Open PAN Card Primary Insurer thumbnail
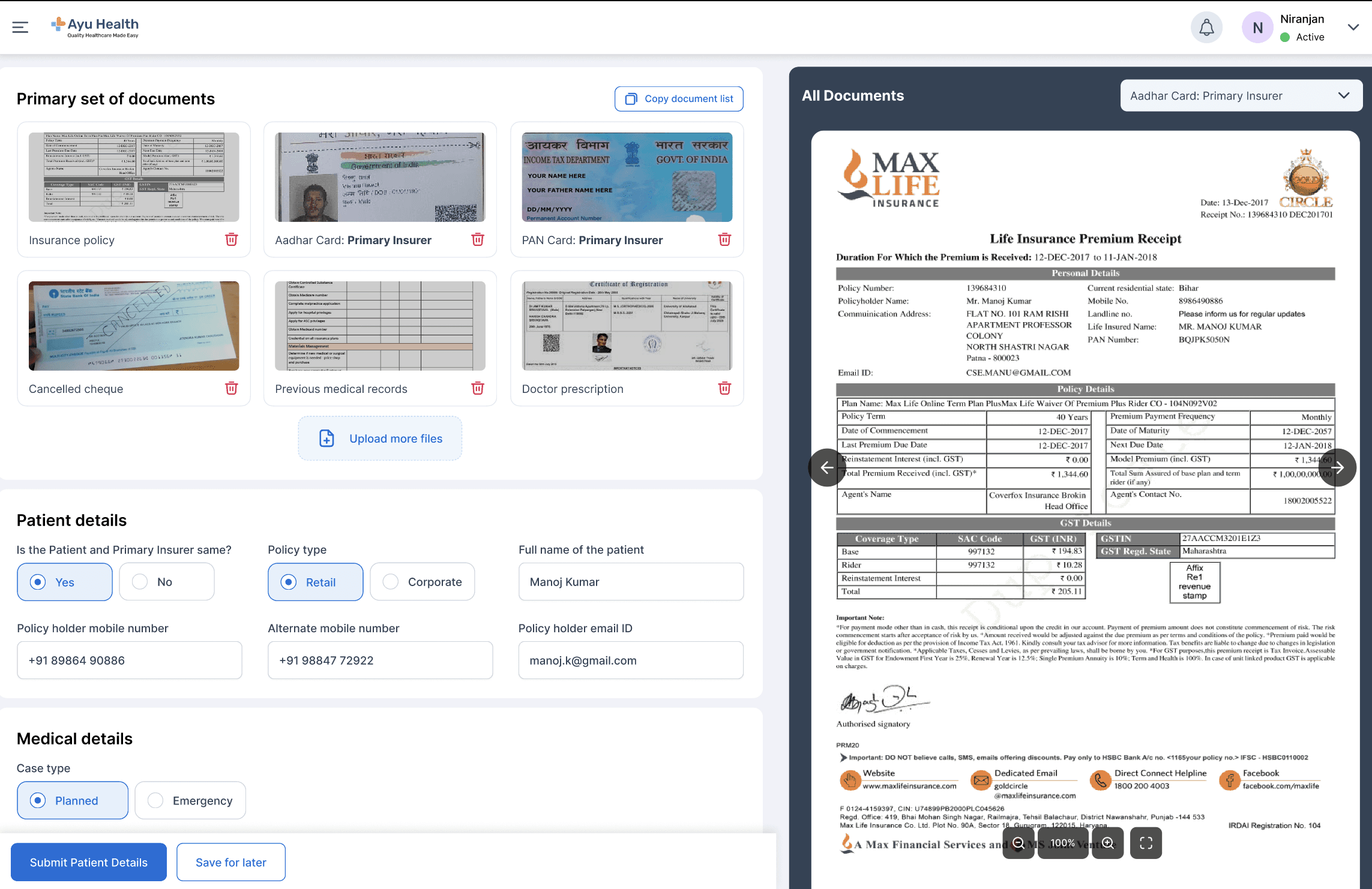 pyautogui.click(x=627, y=178)
